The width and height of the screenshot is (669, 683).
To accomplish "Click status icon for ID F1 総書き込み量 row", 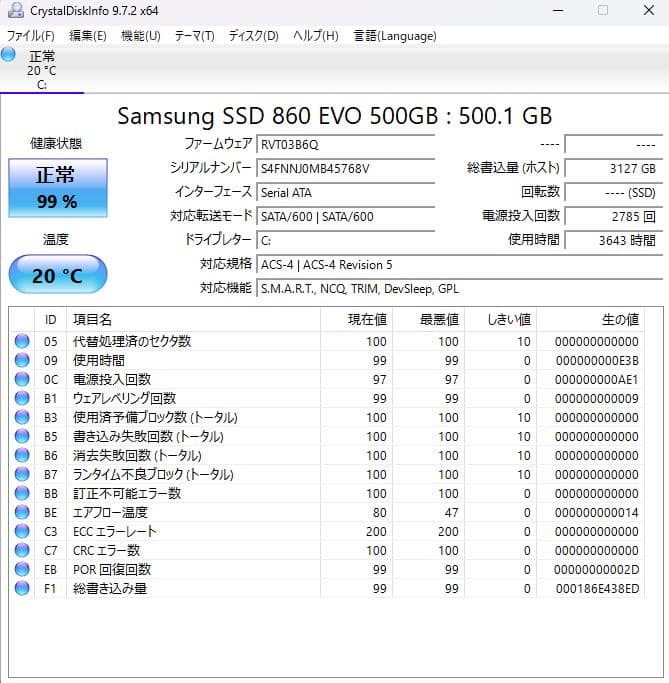I will pos(22,588).
